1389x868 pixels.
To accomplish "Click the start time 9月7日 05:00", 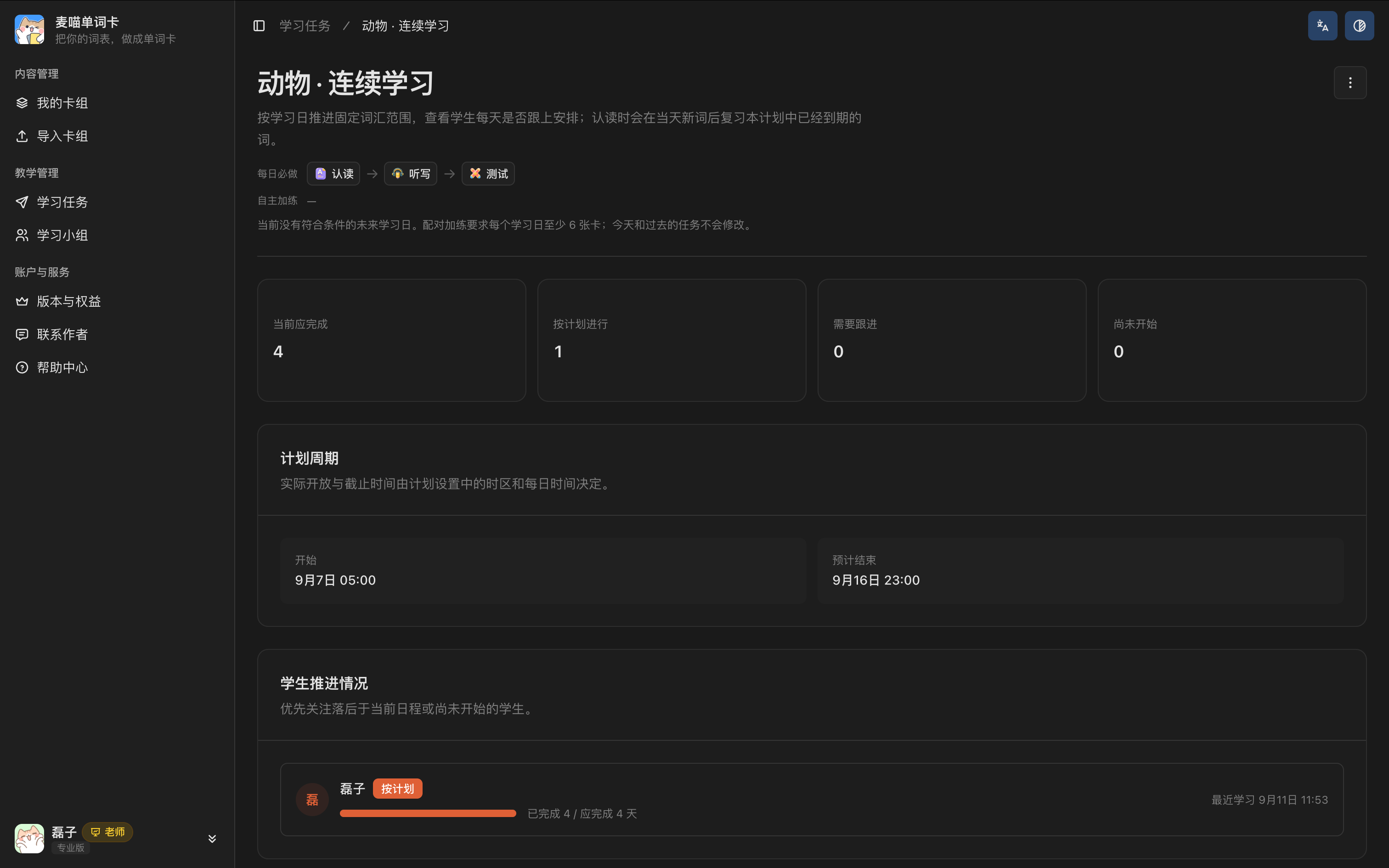I will coord(335,581).
